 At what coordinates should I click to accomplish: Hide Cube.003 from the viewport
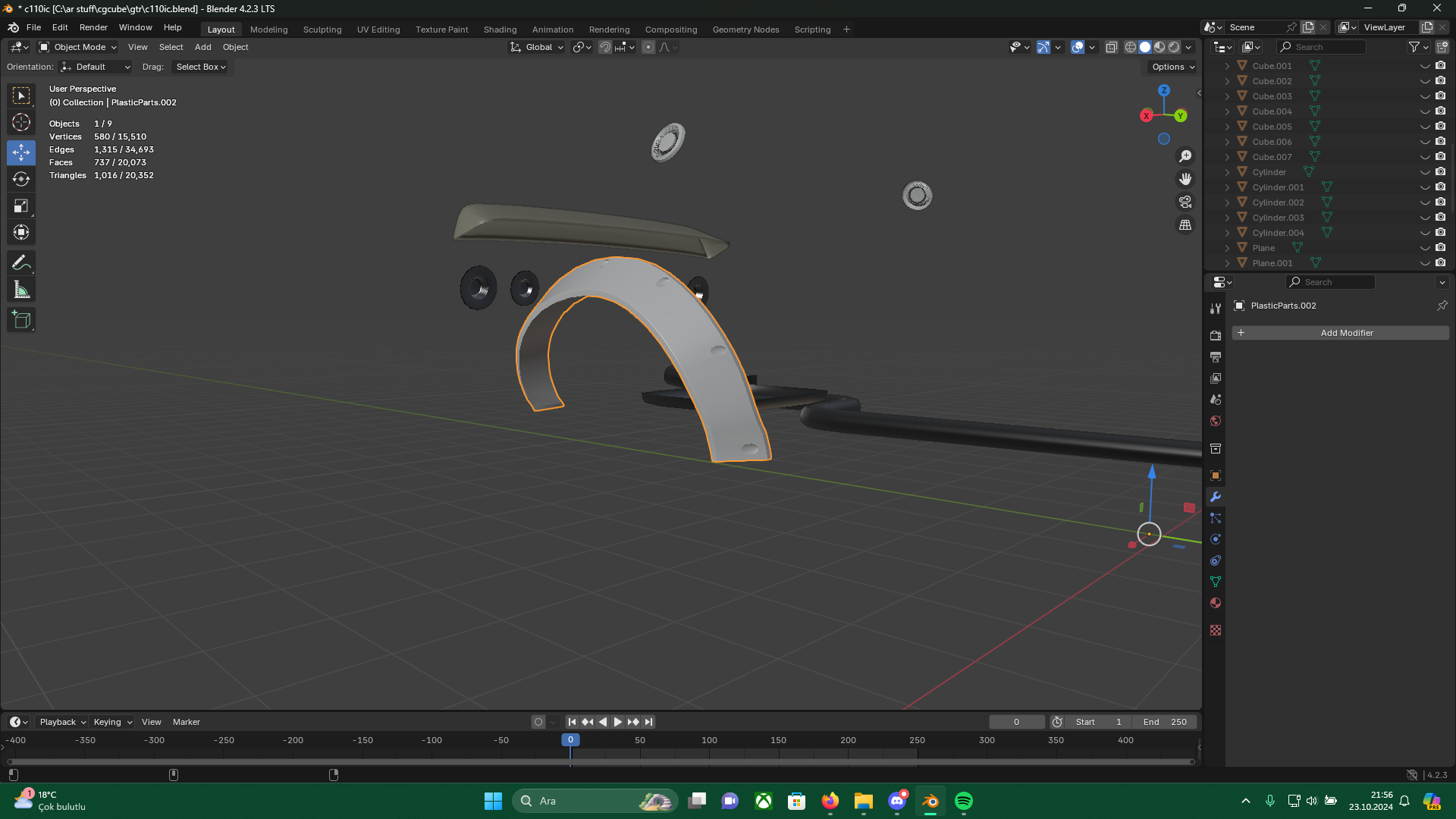pos(1425,96)
